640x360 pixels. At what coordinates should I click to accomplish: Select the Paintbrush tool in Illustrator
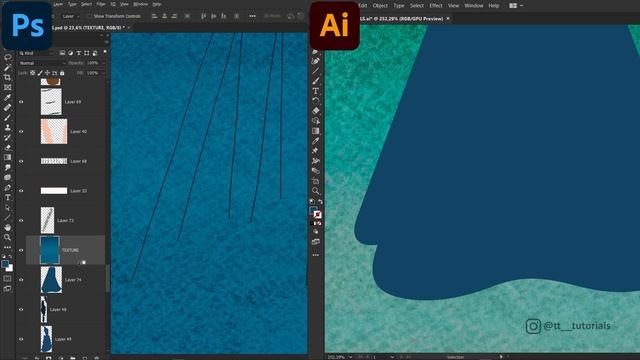coord(316,81)
